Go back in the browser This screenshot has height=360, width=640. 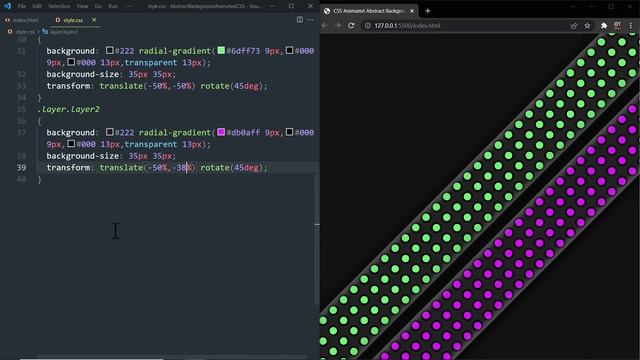(324, 25)
